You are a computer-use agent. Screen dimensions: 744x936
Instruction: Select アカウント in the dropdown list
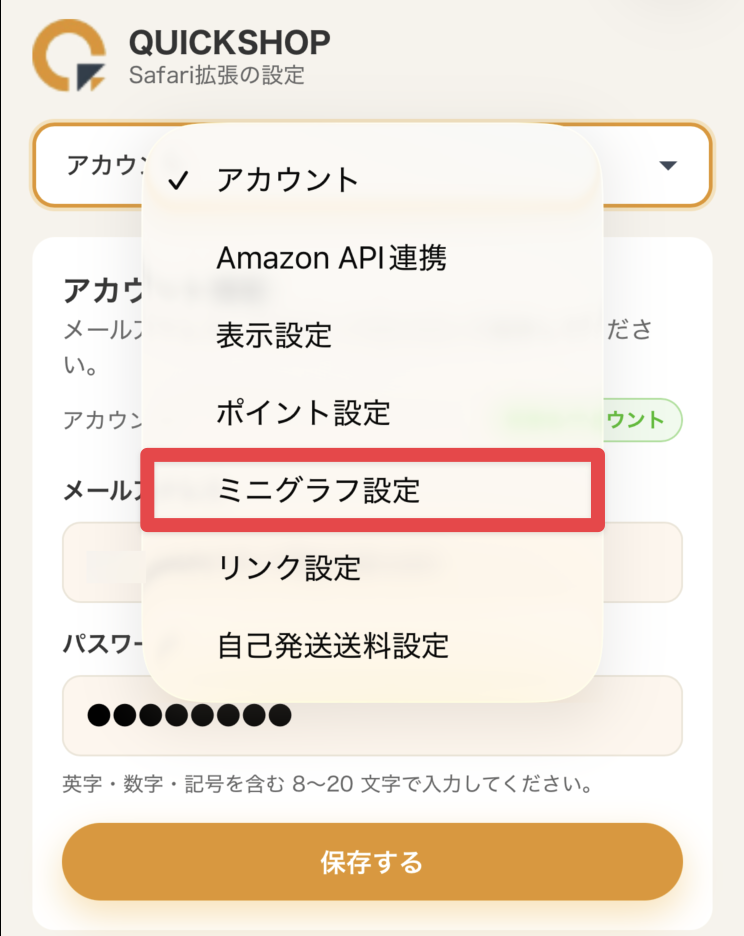pyautogui.click(x=288, y=181)
